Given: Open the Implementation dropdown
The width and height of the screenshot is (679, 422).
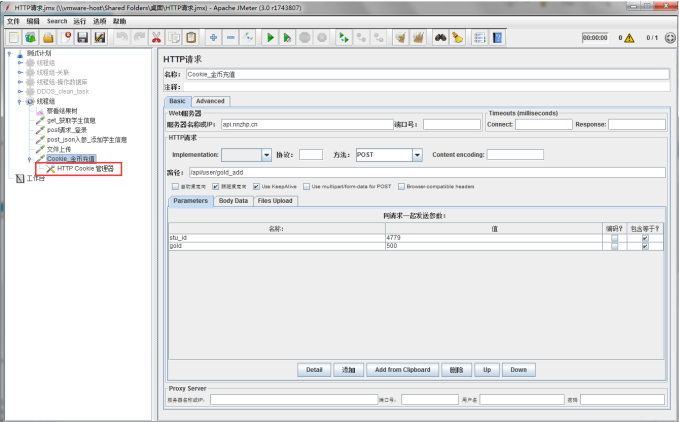Looking at the screenshot, I should click(x=266, y=155).
